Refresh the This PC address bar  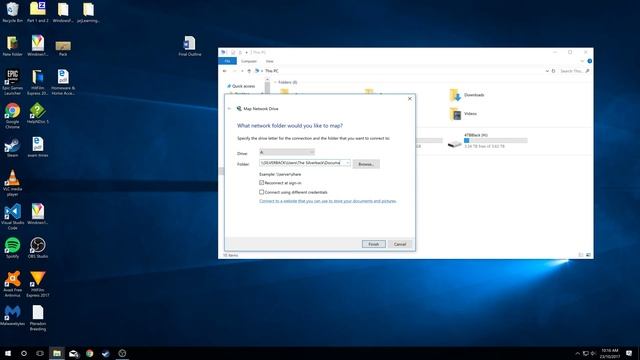(x=553, y=71)
